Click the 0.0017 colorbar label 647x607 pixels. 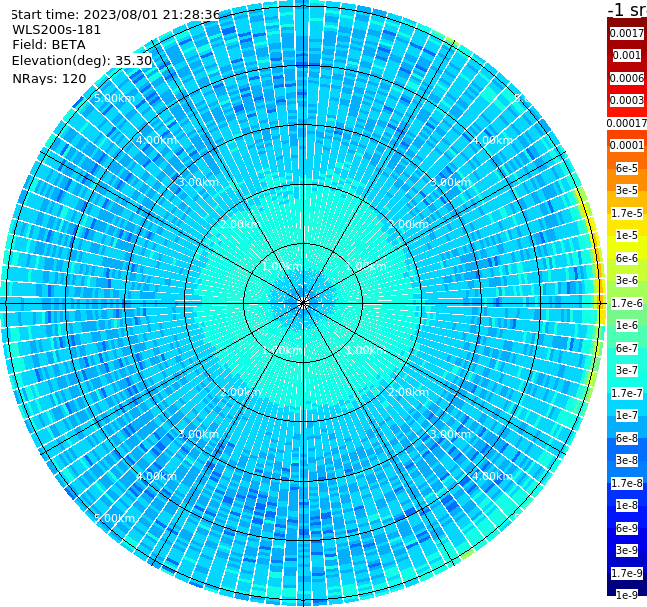click(x=627, y=33)
